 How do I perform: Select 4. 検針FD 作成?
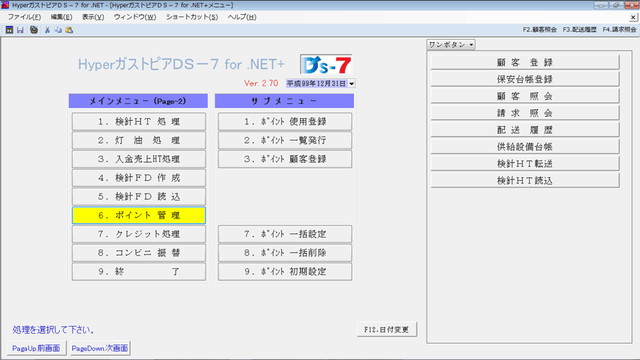pos(139,178)
